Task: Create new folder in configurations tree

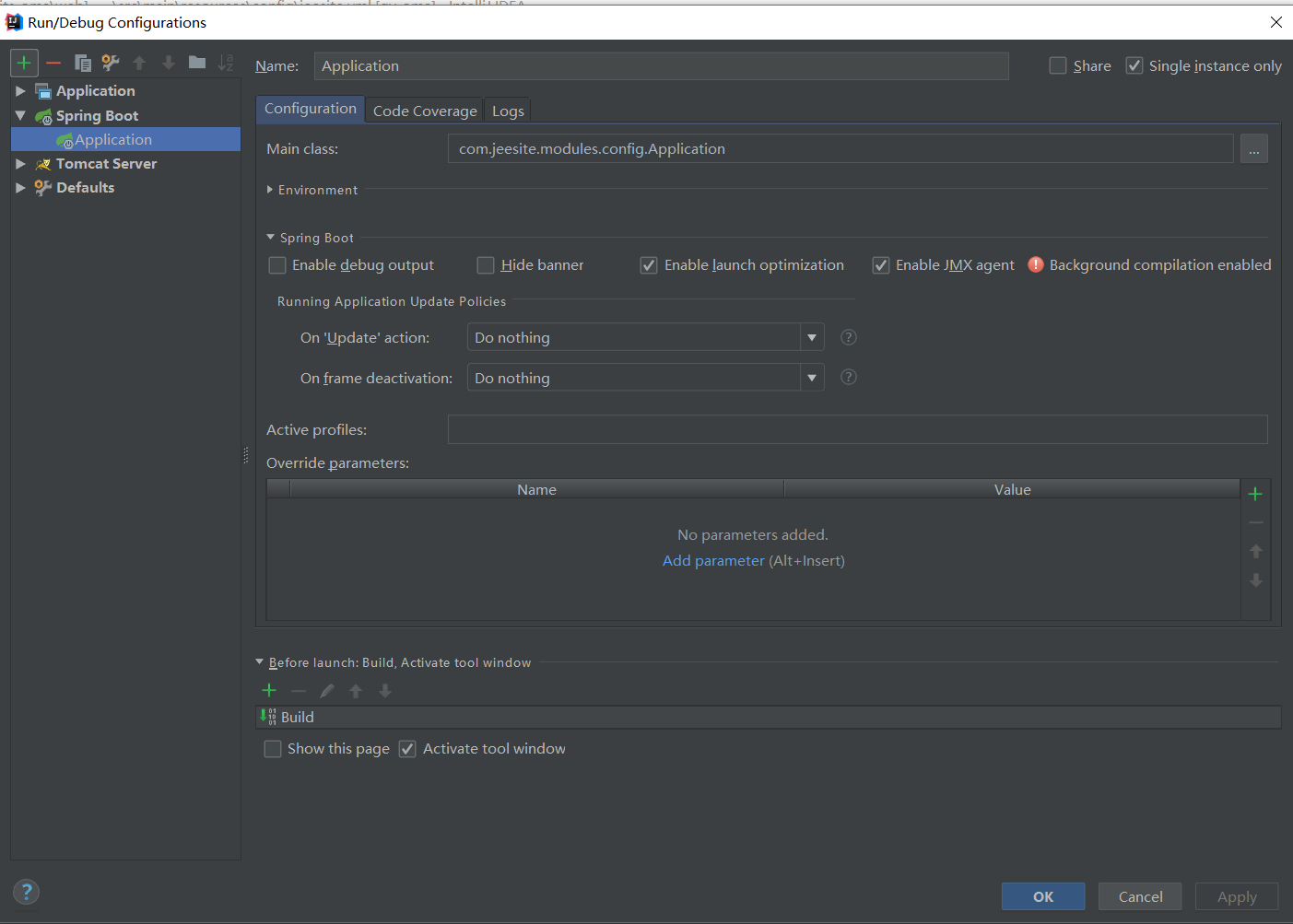Action: click(x=196, y=63)
